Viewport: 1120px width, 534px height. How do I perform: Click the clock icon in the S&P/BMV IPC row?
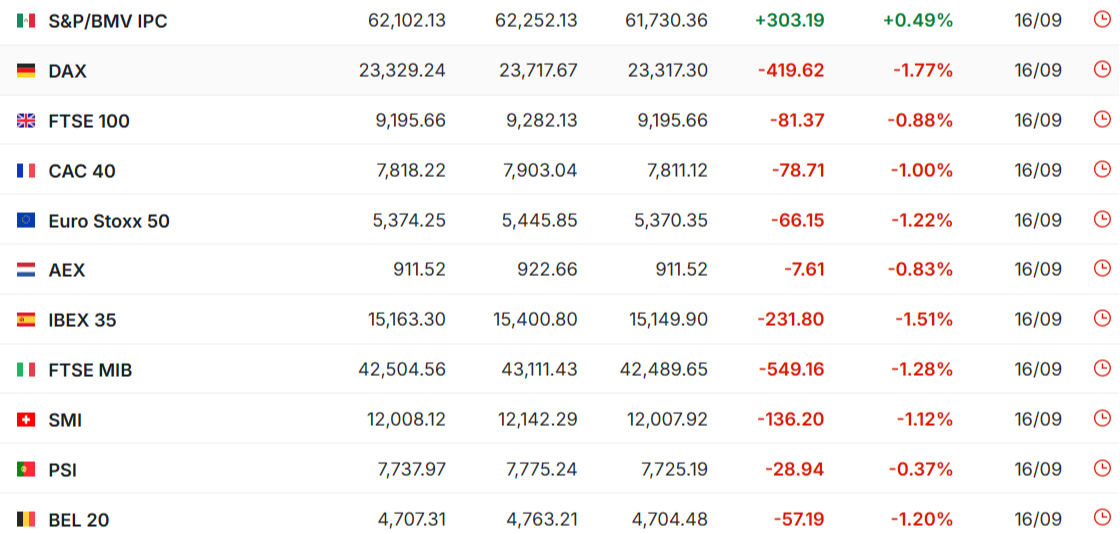pyautogui.click(x=1102, y=19)
